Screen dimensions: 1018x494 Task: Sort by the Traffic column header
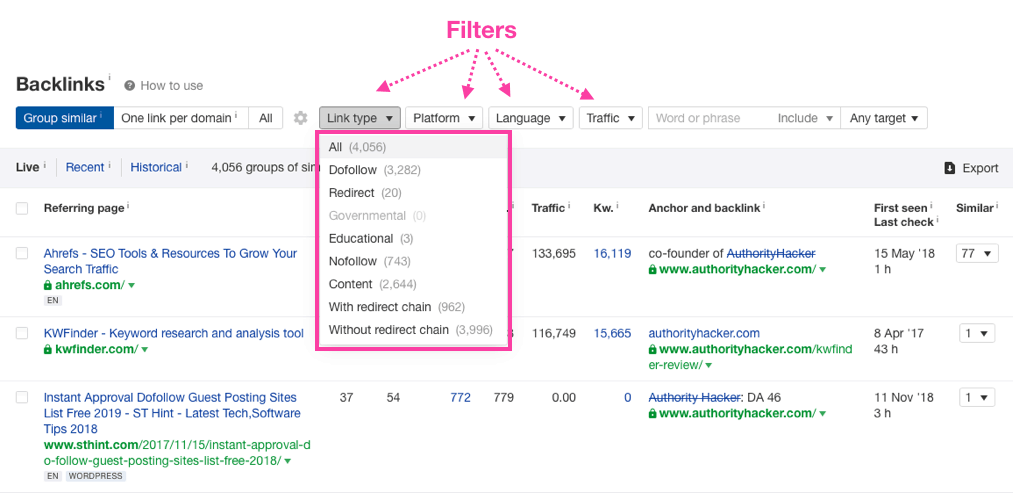coord(548,208)
